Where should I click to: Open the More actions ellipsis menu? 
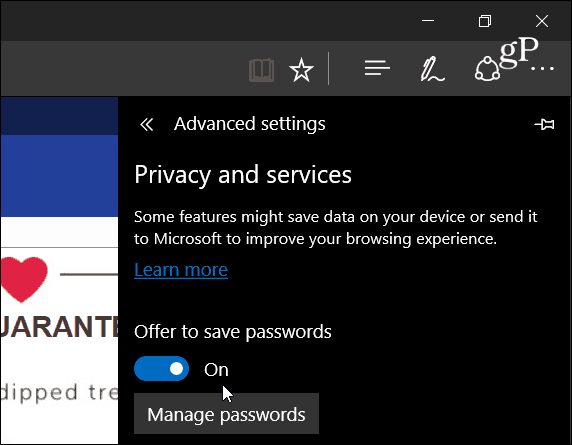tap(542, 68)
